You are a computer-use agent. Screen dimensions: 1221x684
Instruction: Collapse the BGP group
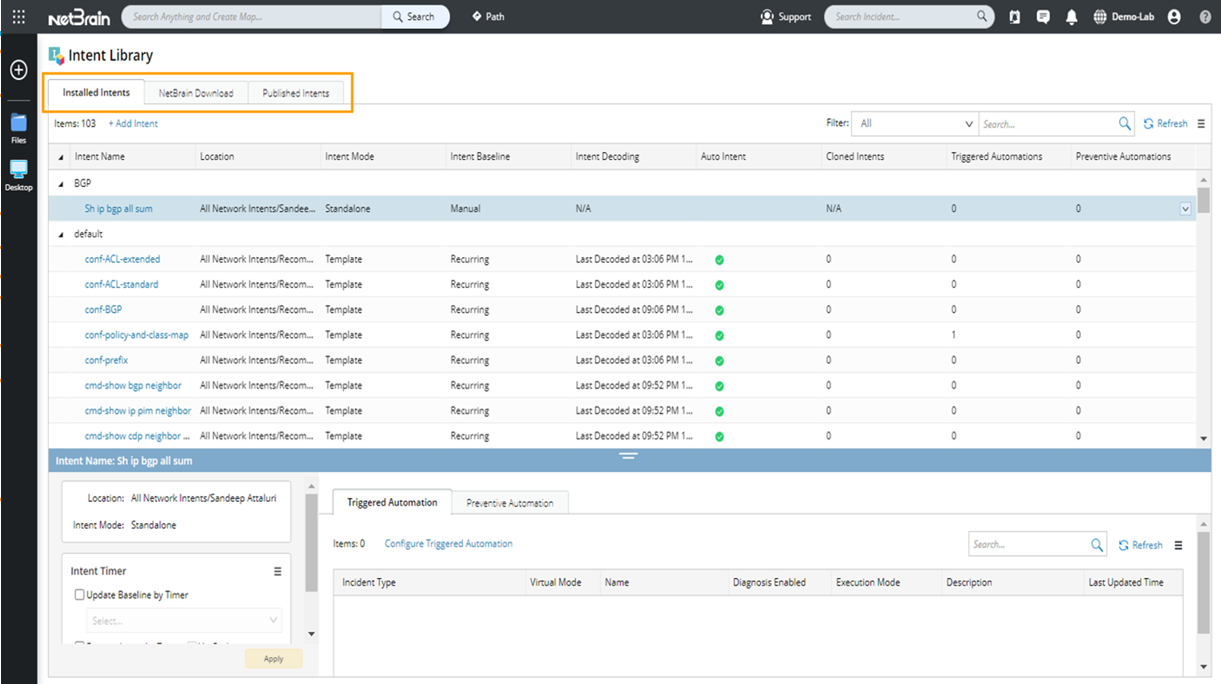point(61,184)
